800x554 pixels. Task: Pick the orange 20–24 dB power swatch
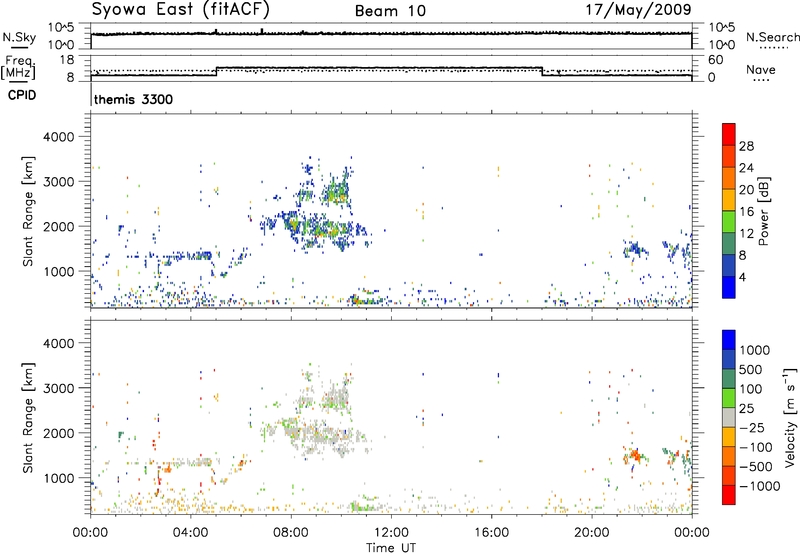[729, 178]
